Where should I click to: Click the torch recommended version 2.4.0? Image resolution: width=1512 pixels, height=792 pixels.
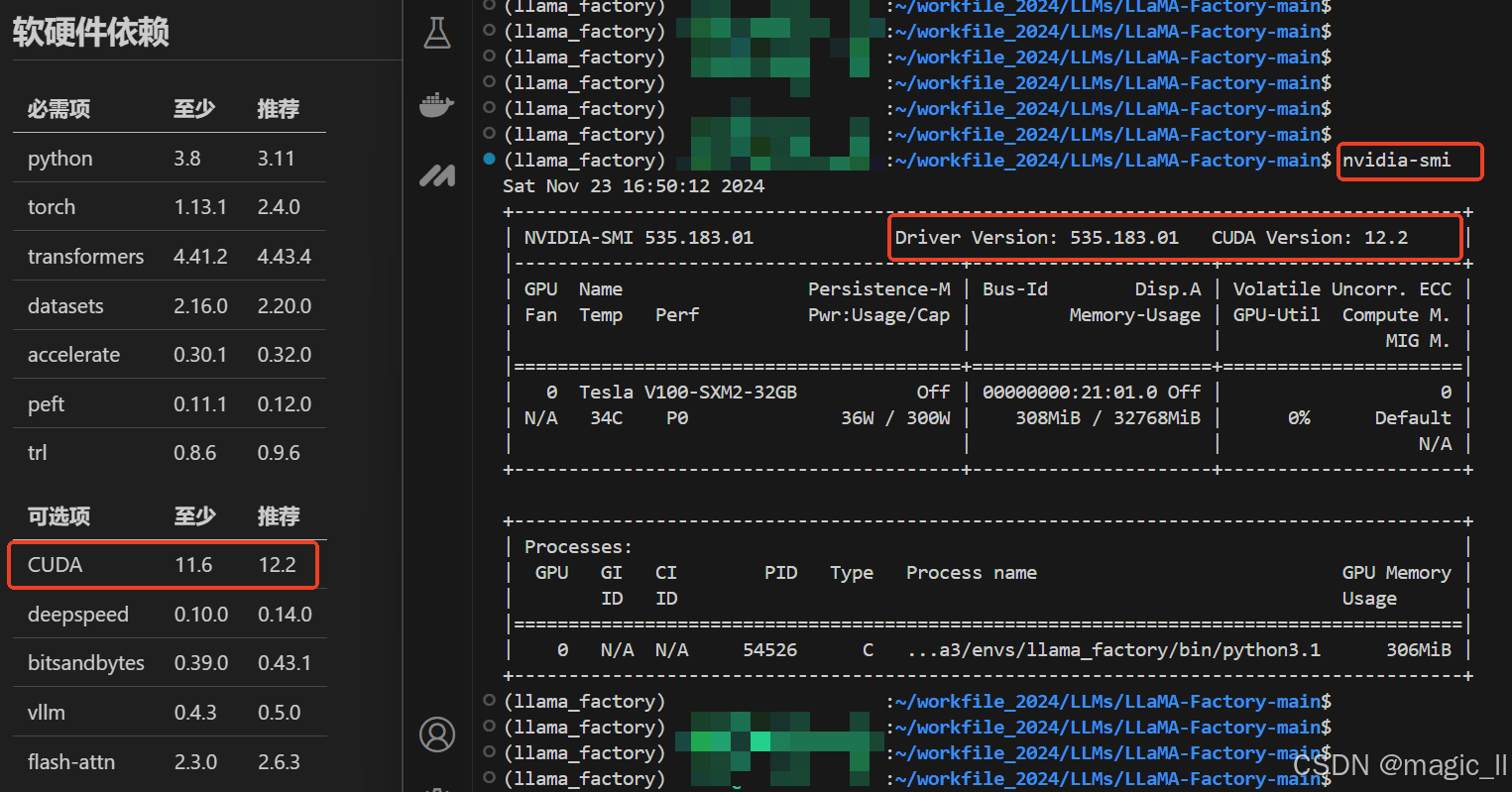click(279, 207)
